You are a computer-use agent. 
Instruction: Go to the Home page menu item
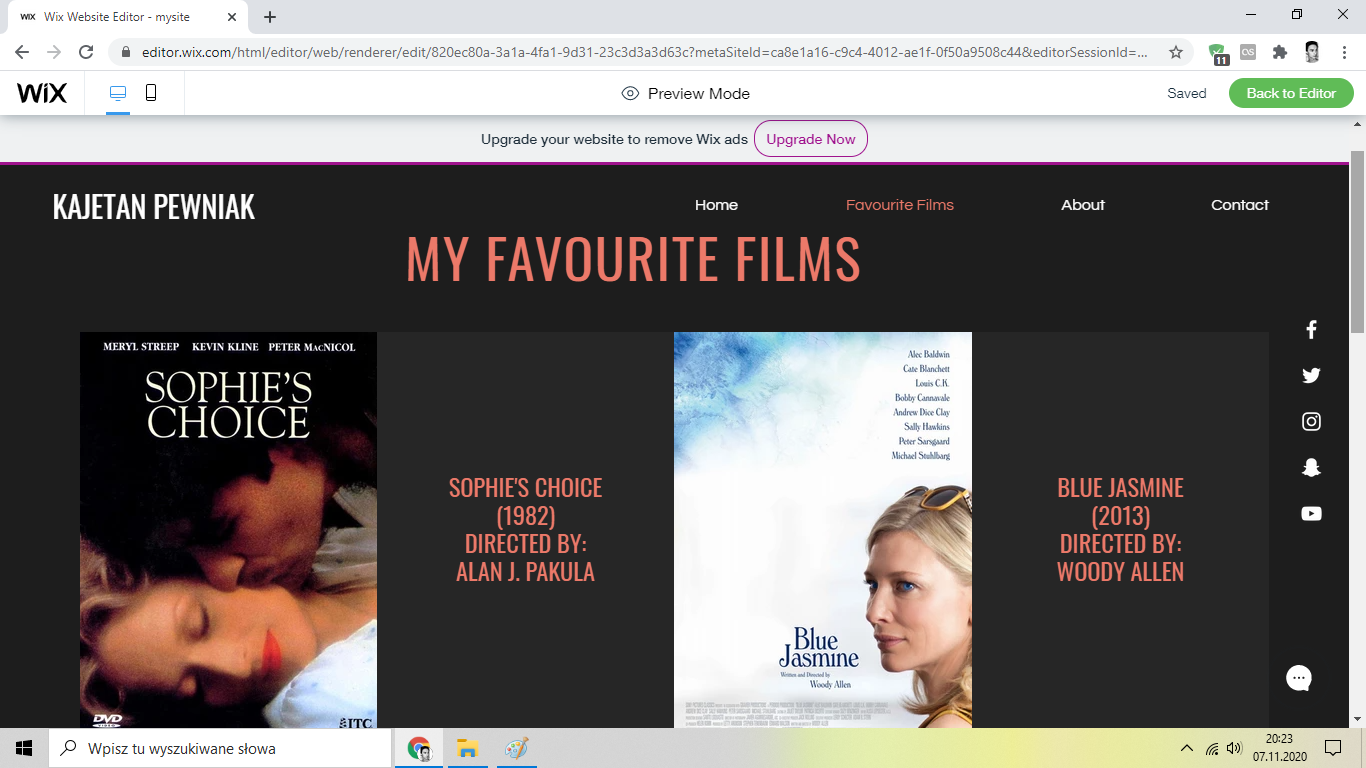pyautogui.click(x=716, y=205)
